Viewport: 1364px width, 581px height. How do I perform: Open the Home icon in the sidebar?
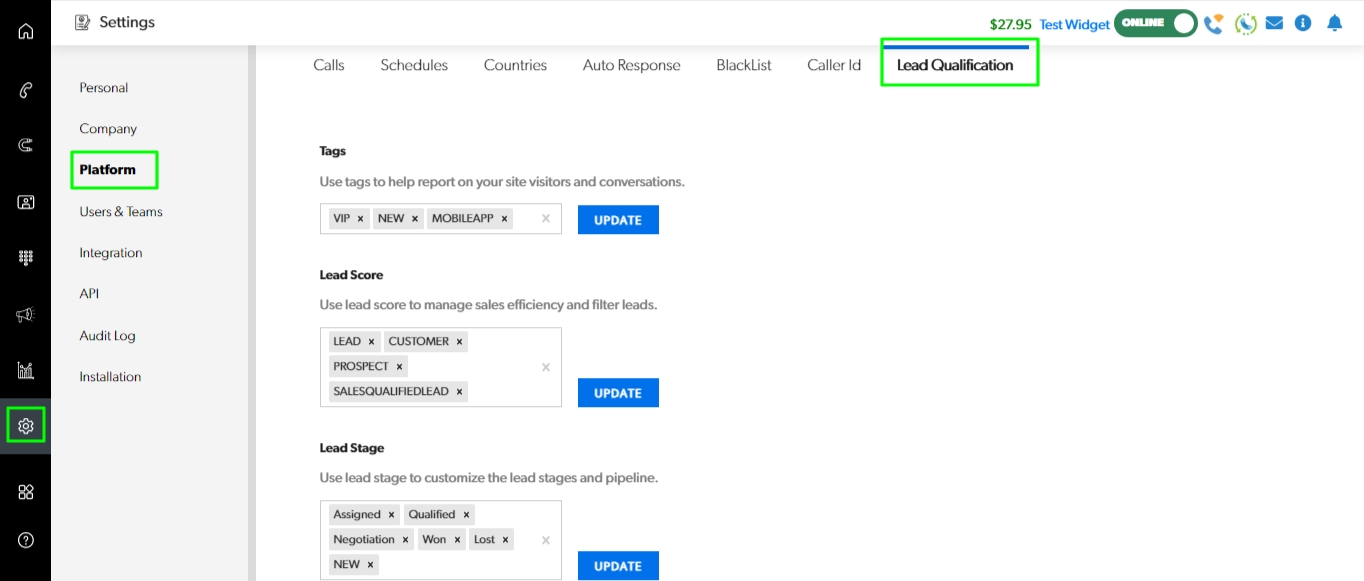pyautogui.click(x=26, y=31)
